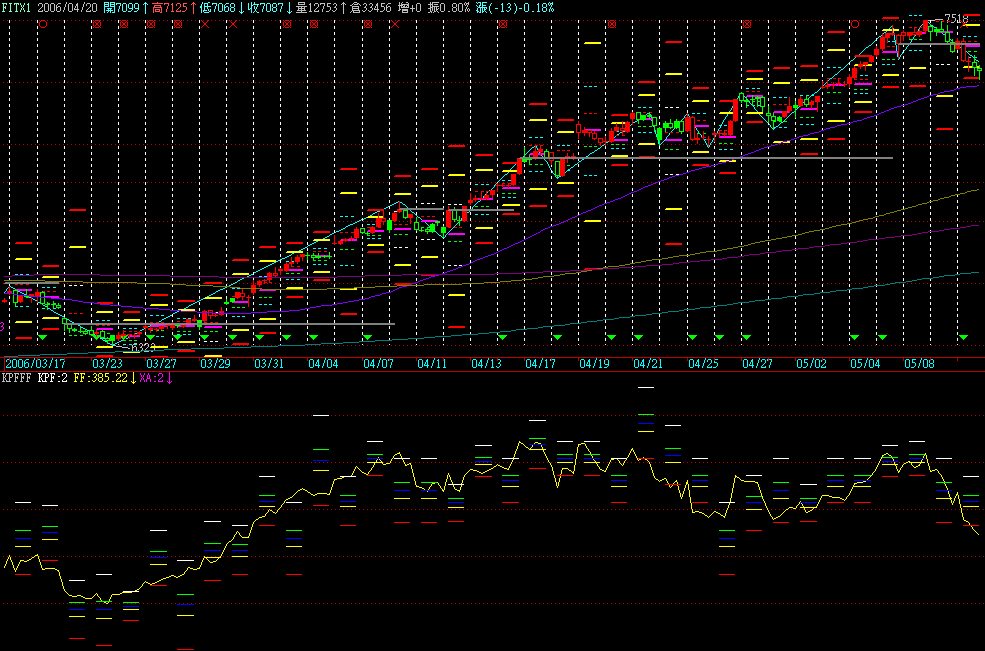The height and width of the screenshot is (651, 985).
Task: Select the 04/19 date axis label
Action: (593, 363)
